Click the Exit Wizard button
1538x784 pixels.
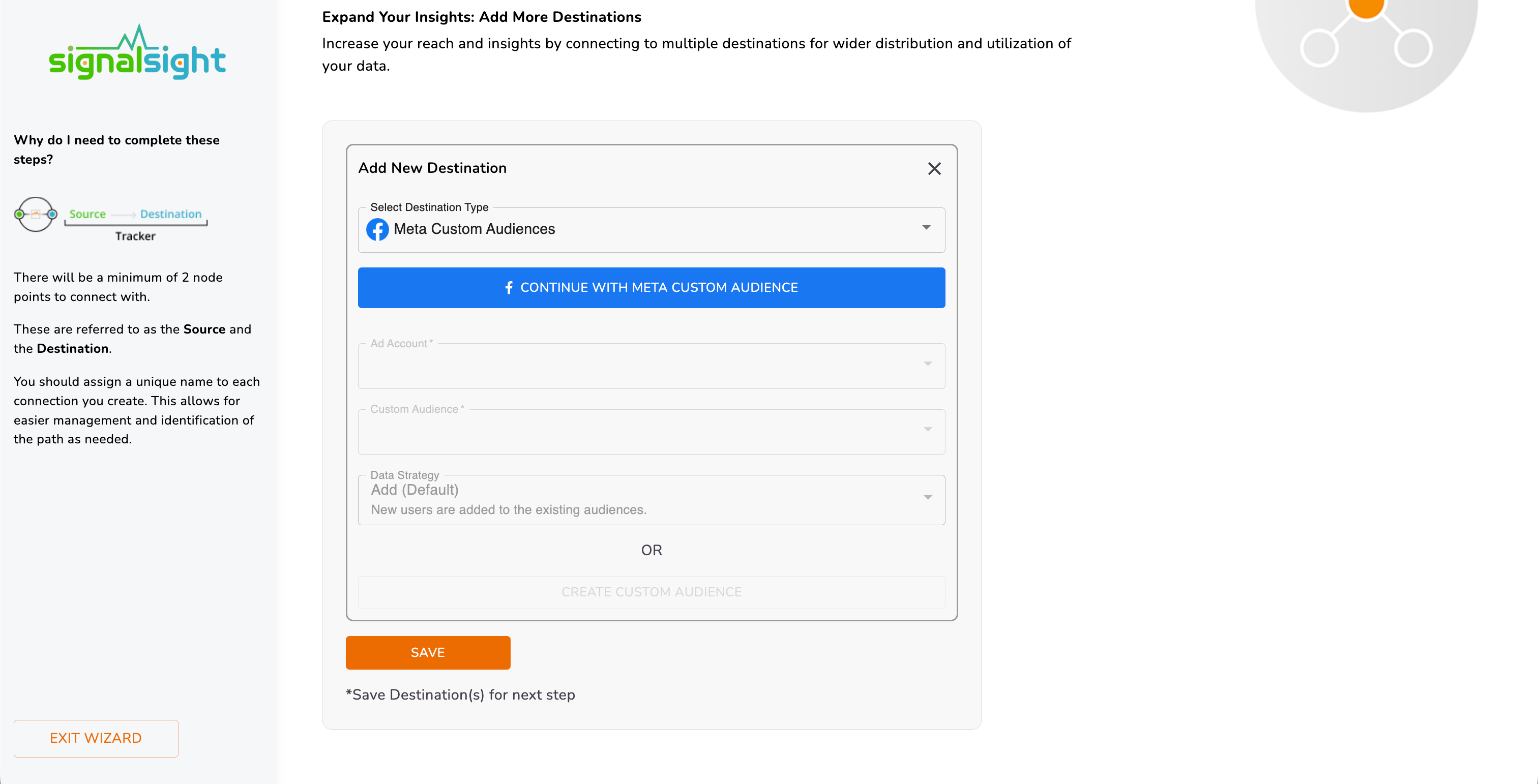pos(96,738)
